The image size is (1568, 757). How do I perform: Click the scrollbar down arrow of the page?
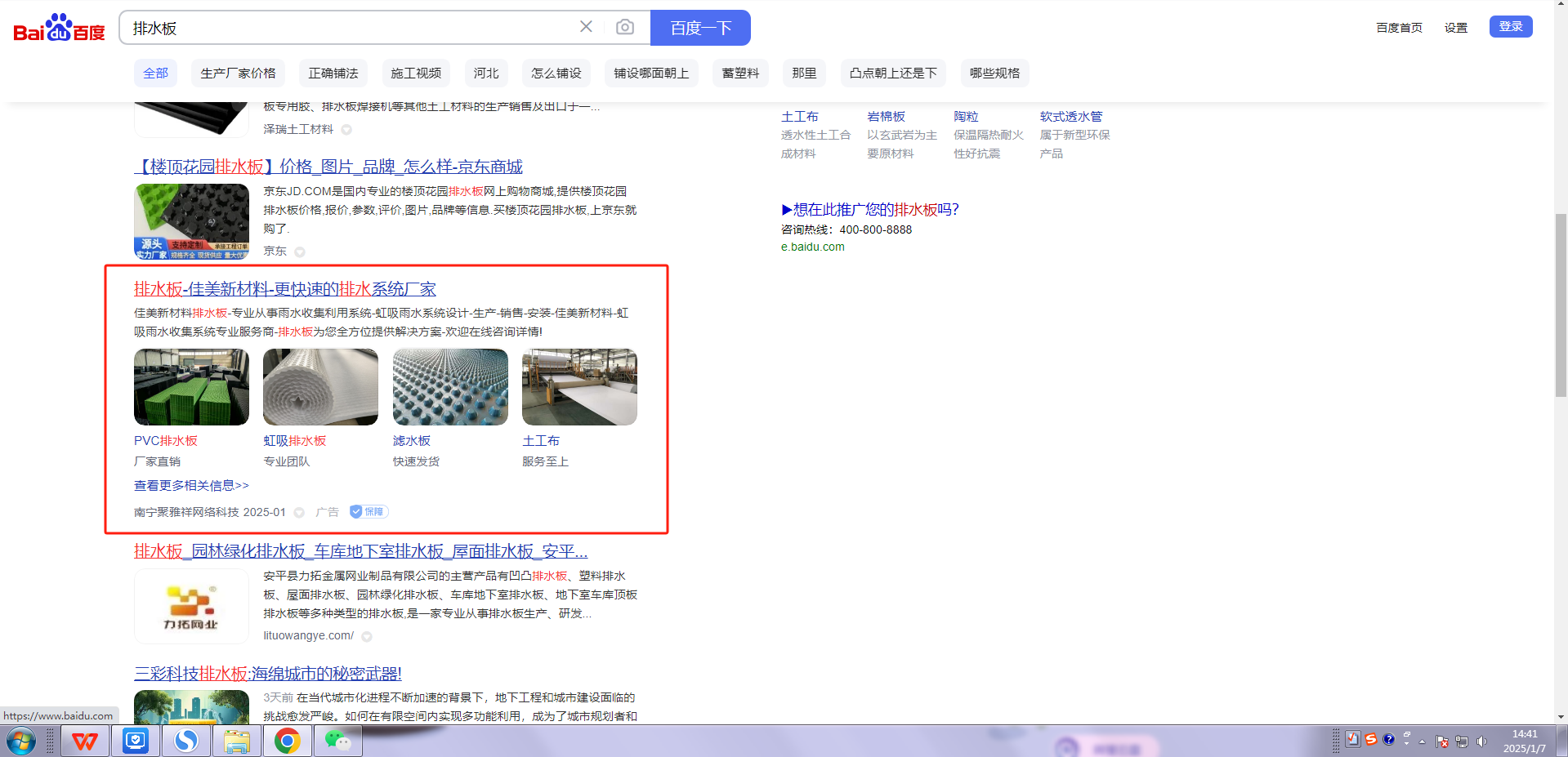tap(1561, 717)
